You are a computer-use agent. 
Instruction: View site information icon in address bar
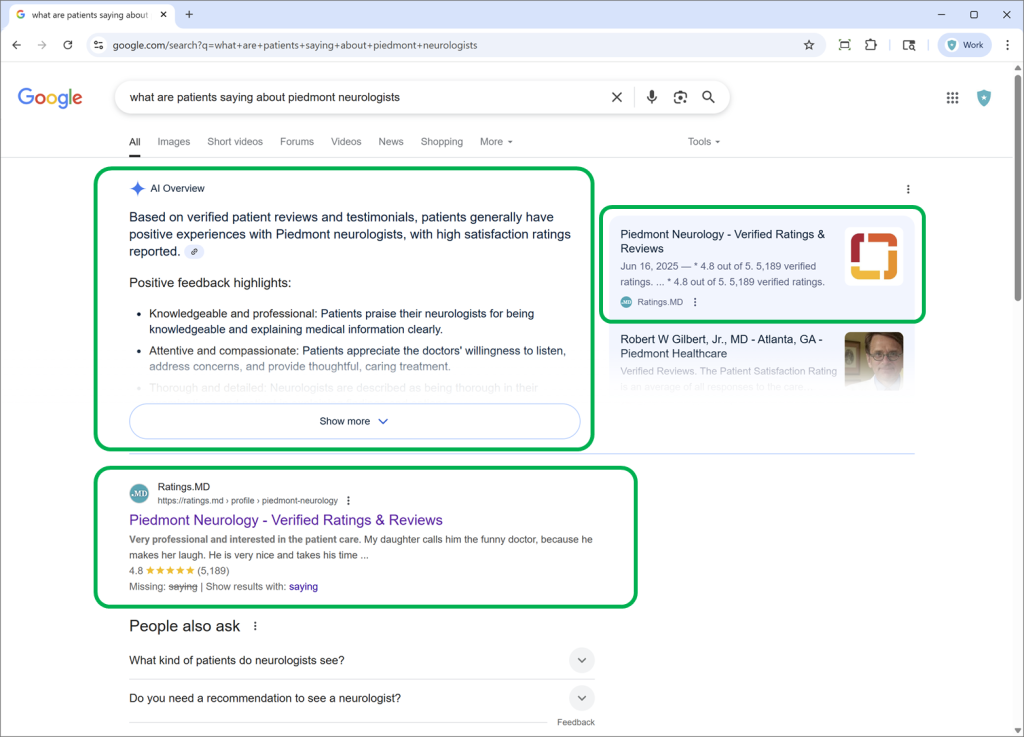99,45
